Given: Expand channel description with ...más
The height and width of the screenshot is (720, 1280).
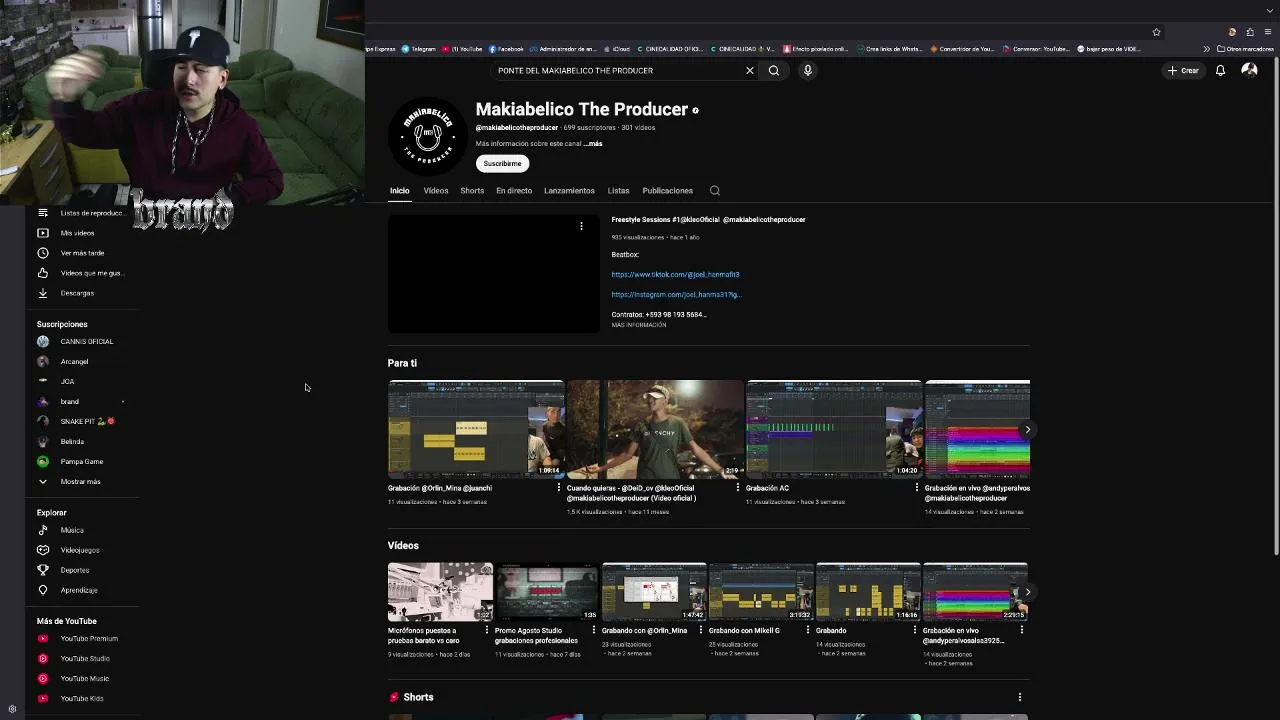Looking at the screenshot, I should (593, 144).
